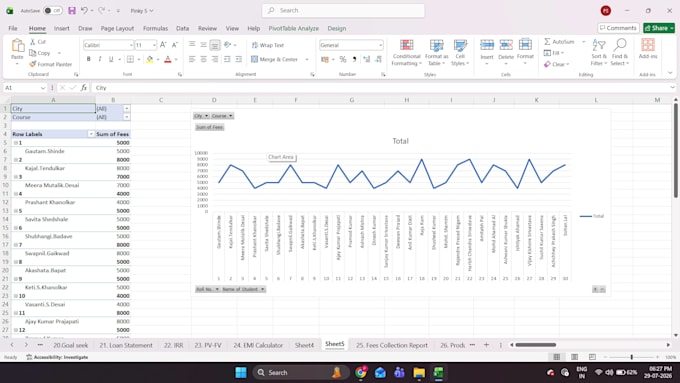Click in the Name Box showing A1
Viewport: 680px width, 383px height.
coord(25,88)
